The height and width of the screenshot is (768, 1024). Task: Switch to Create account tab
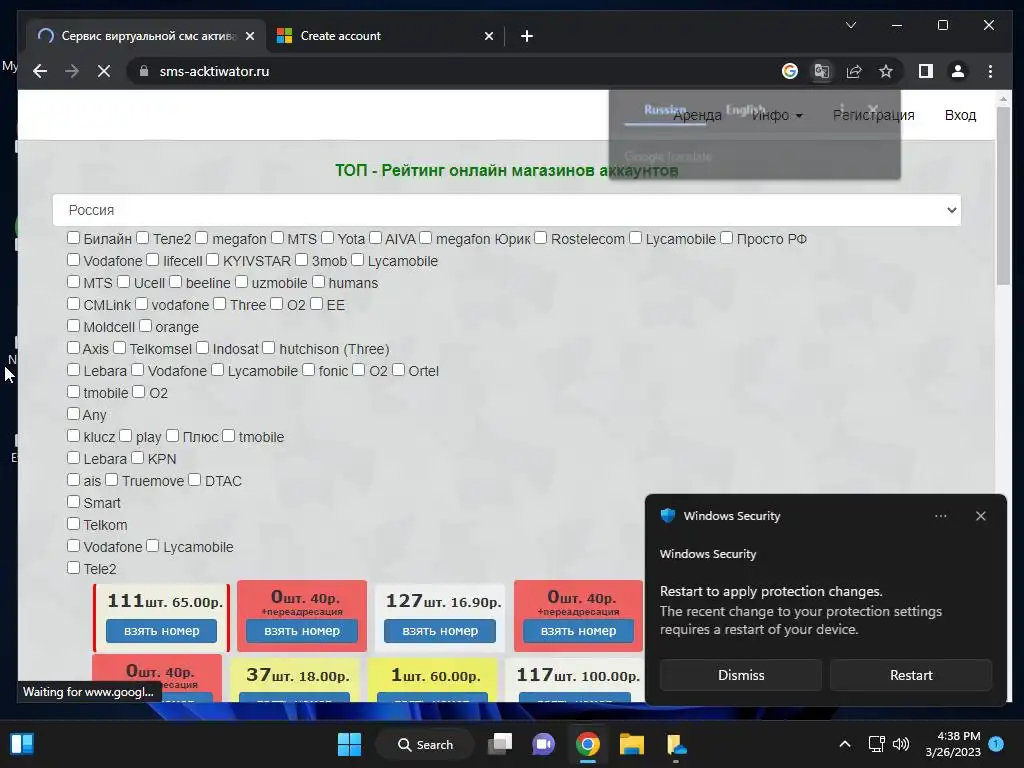(x=385, y=36)
